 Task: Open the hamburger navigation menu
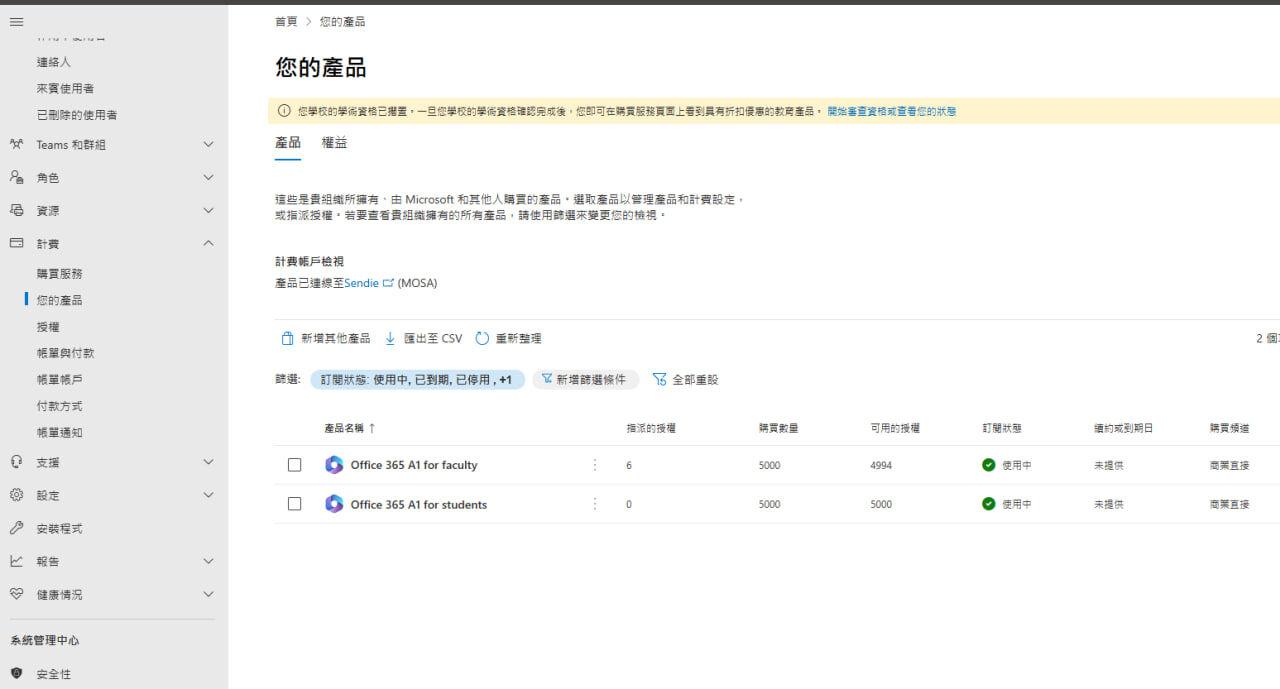pyautogui.click(x=16, y=22)
